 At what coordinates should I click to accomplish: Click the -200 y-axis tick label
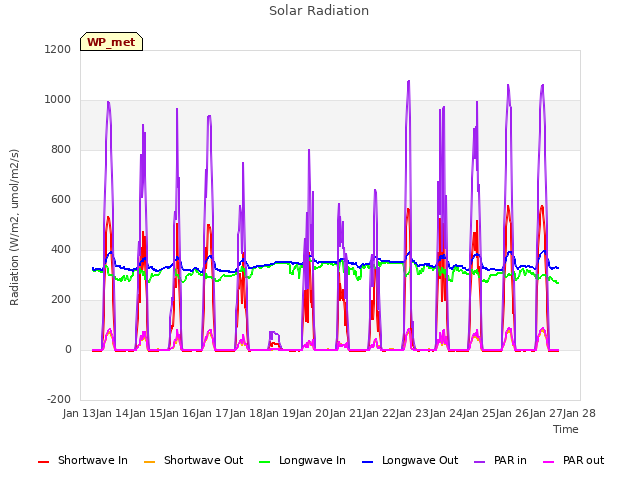tap(59, 400)
